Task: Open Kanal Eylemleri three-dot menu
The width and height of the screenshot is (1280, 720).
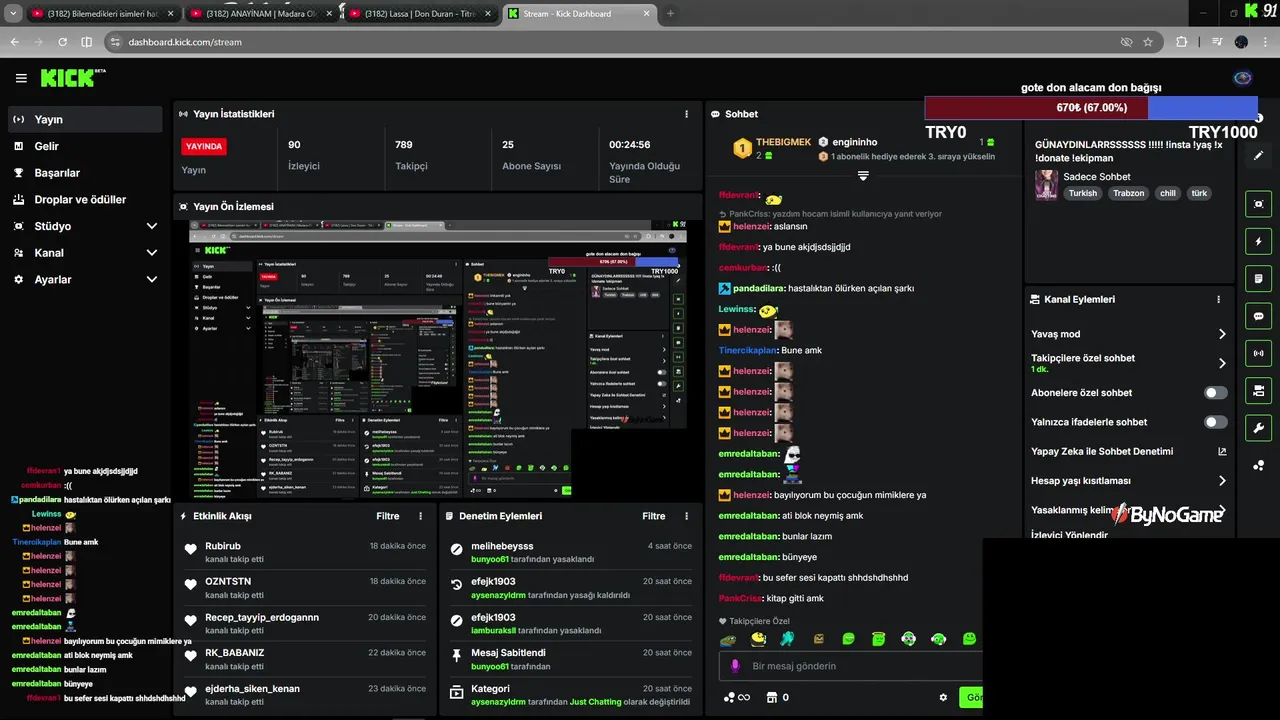Action: click(1218, 299)
